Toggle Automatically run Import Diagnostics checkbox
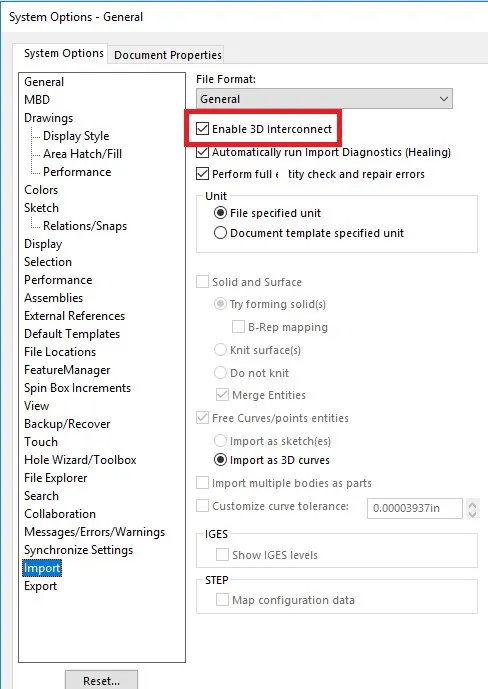488x689 pixels. pos(202,152)
